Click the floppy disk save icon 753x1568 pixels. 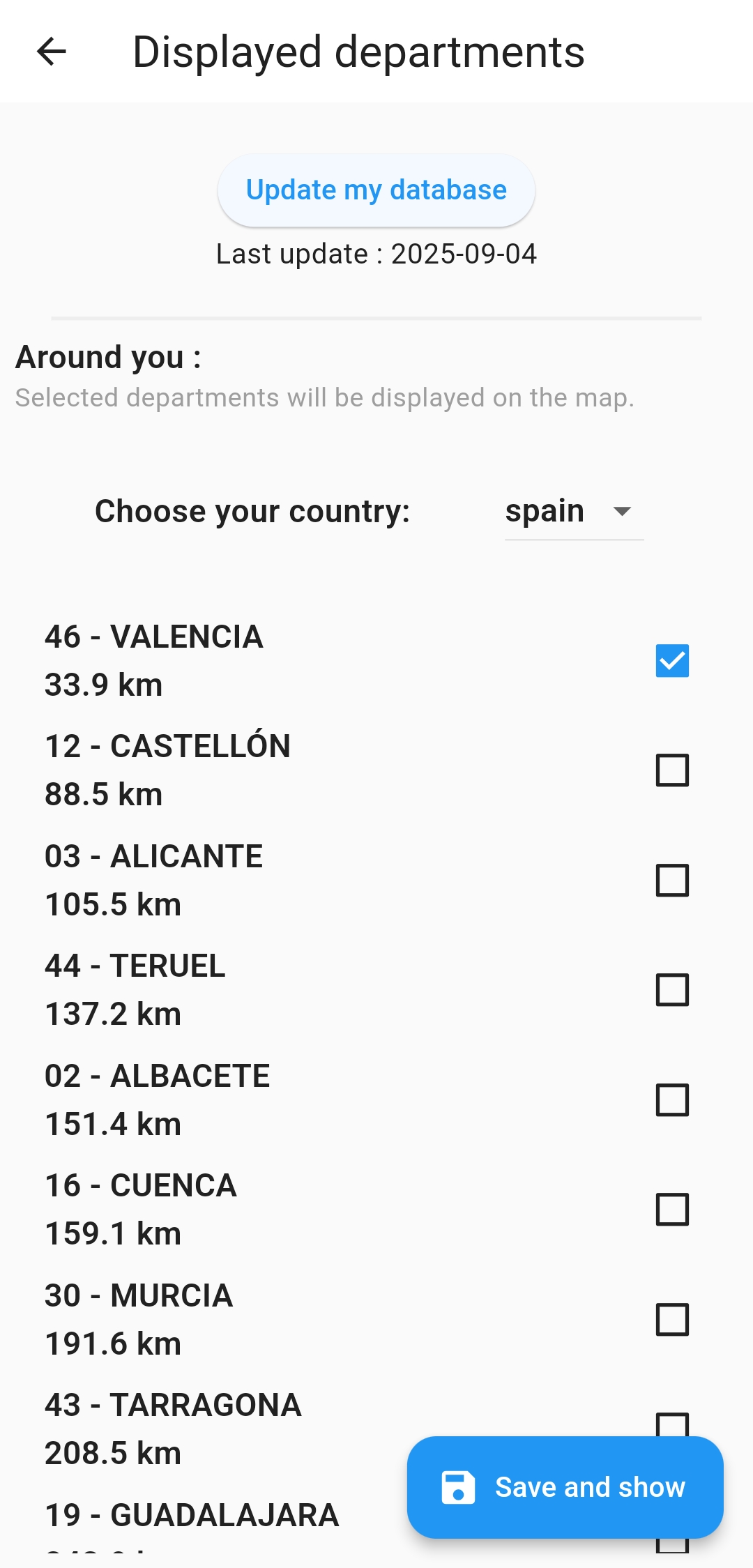pos(458,1487)
